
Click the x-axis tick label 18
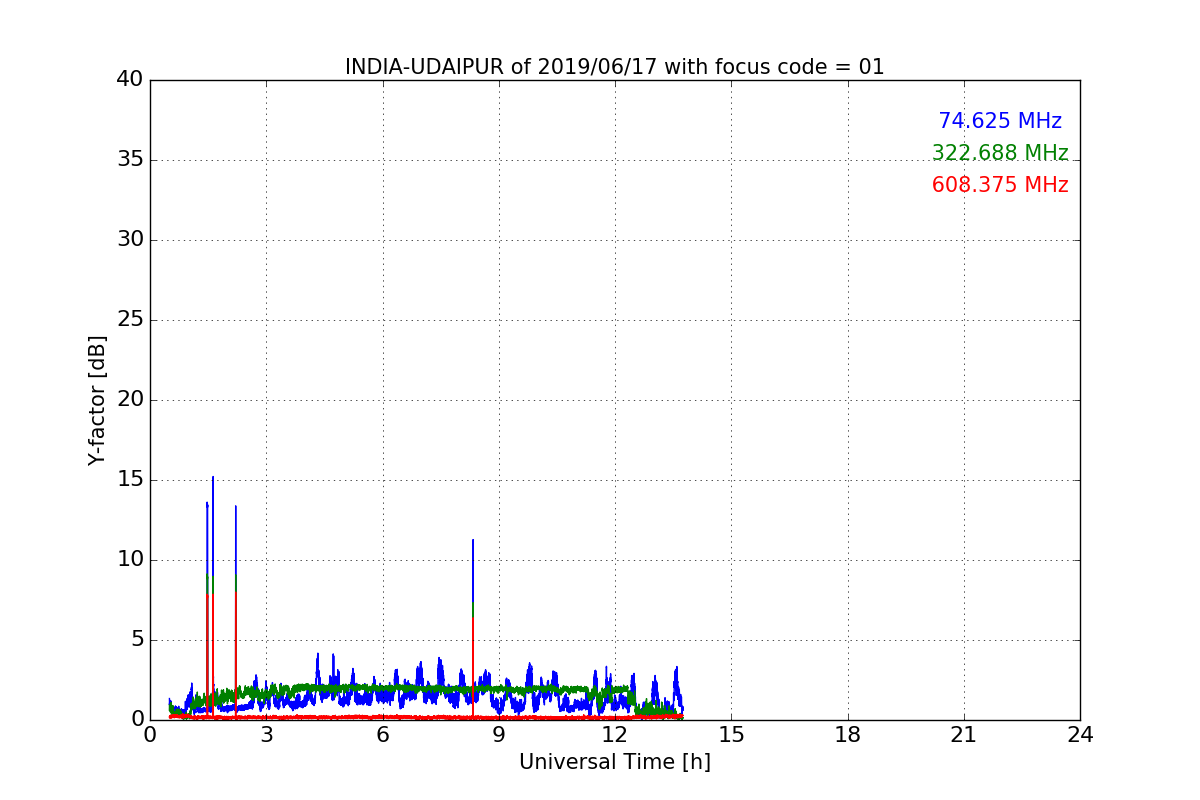pos(848,734)
